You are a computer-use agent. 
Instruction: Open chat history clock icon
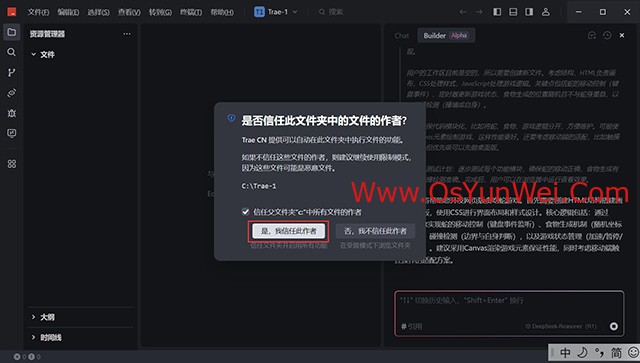coord(607,36)
